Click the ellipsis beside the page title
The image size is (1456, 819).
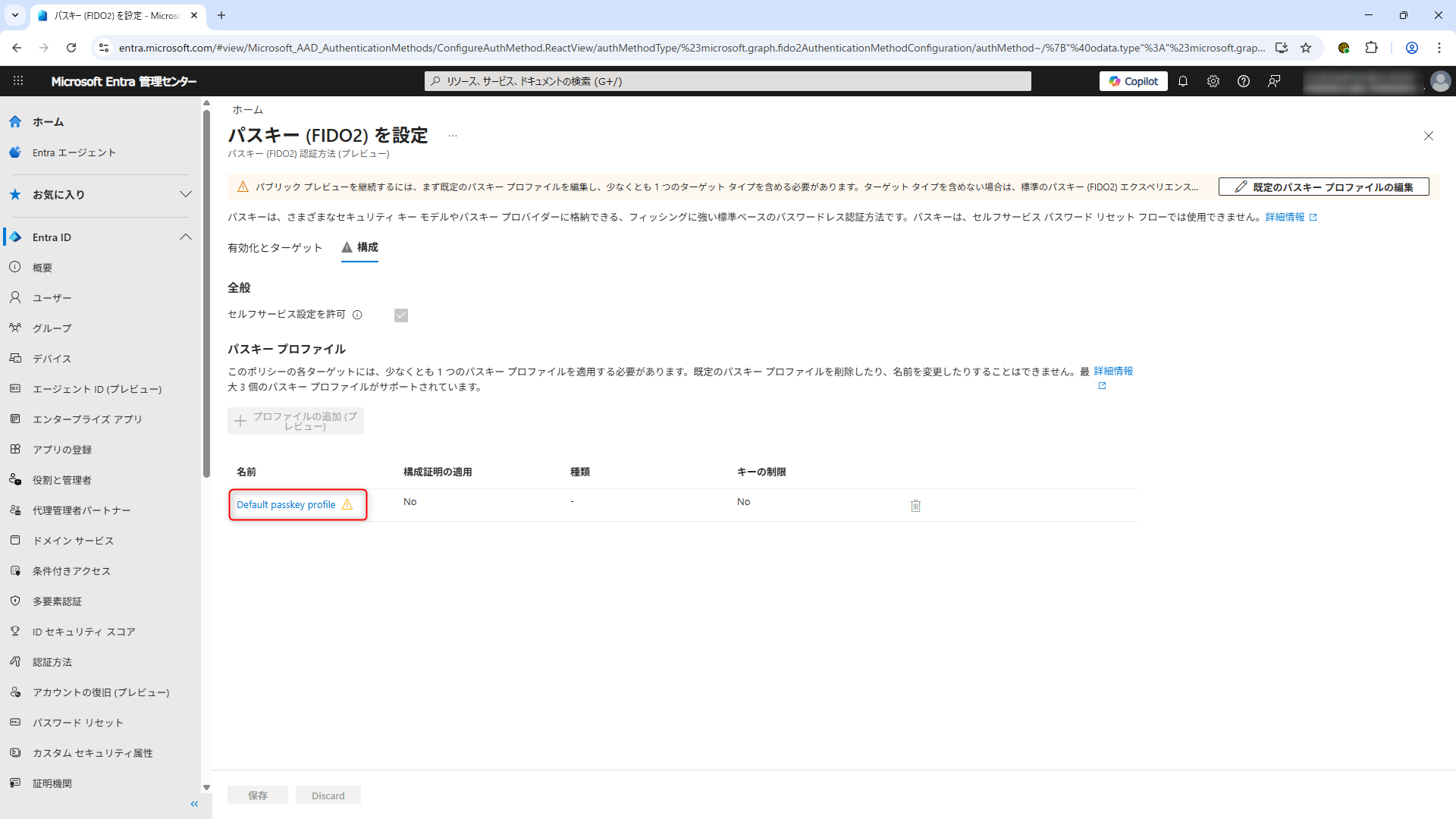pos(453,136)
